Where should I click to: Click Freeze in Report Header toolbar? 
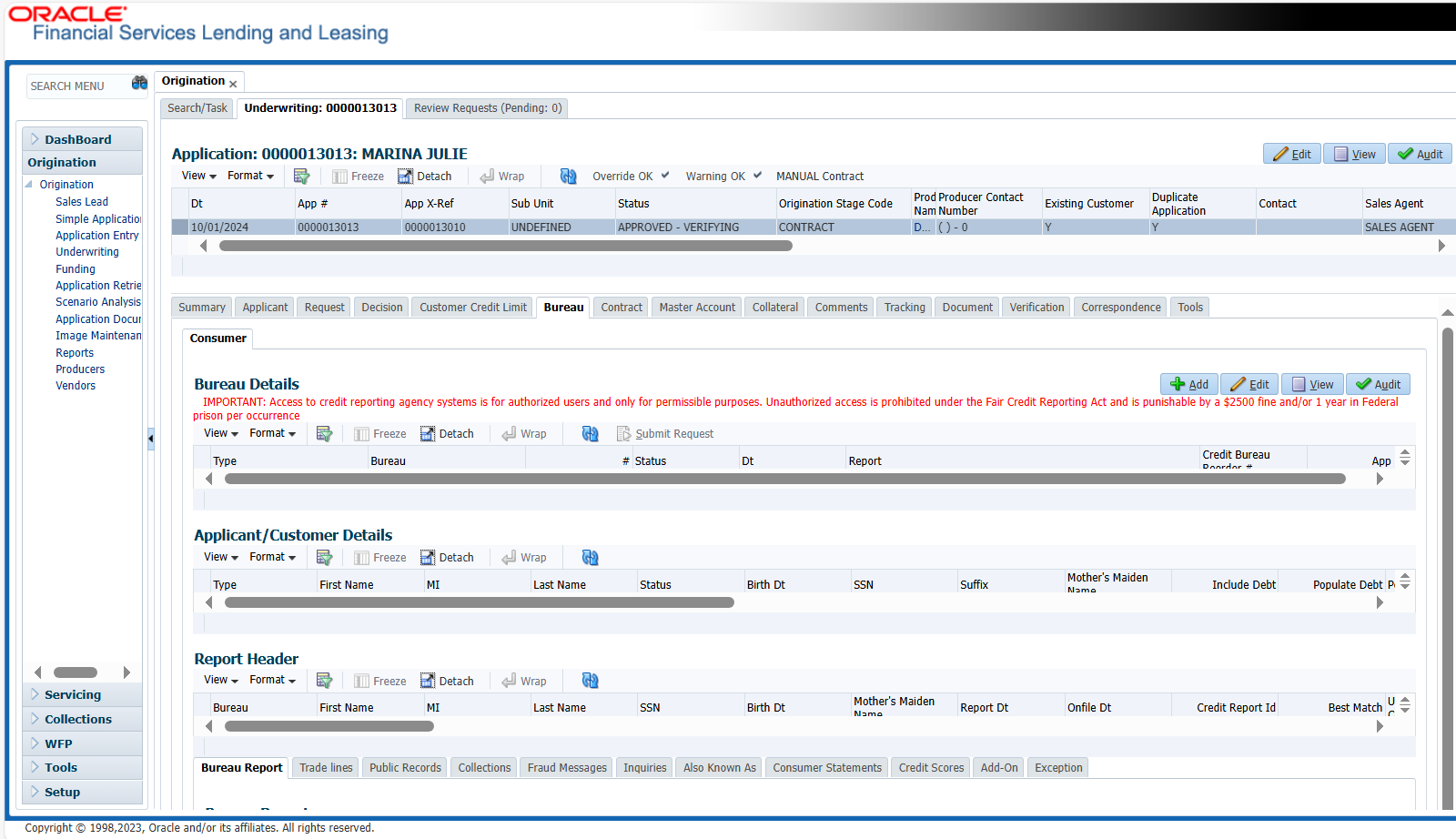pyautogui.click(x=379, y=681)
